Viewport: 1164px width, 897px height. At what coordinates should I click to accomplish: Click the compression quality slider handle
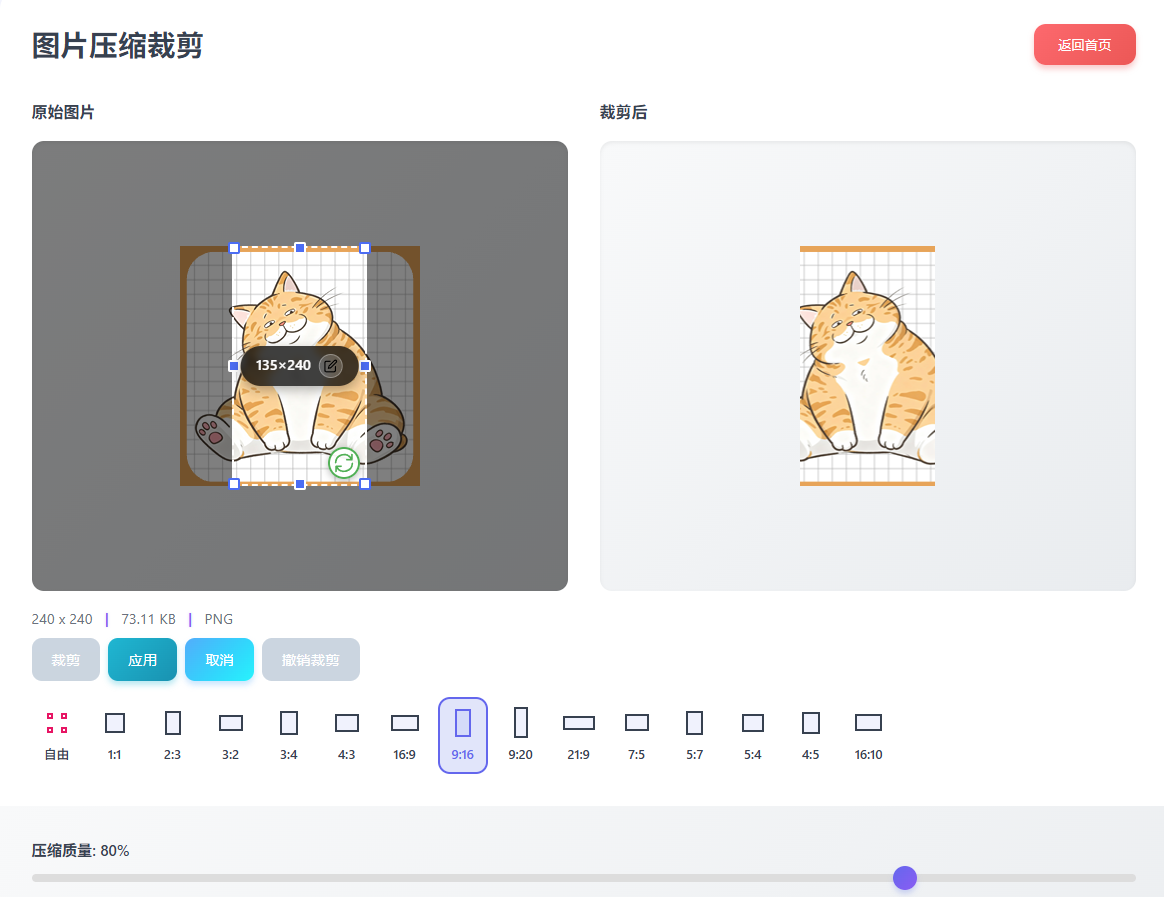905,878
